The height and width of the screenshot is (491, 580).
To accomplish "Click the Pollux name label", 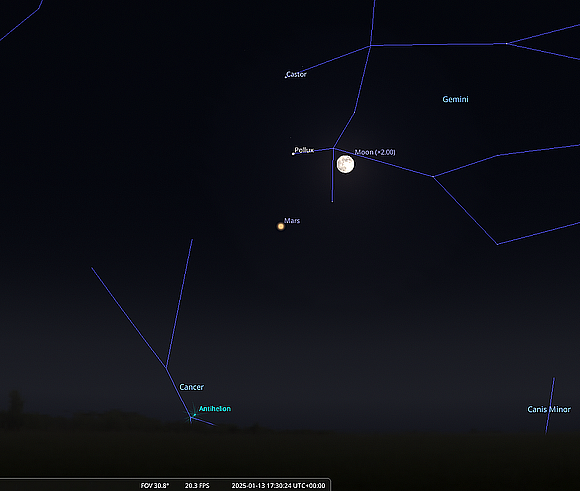I will coord(304,150).
